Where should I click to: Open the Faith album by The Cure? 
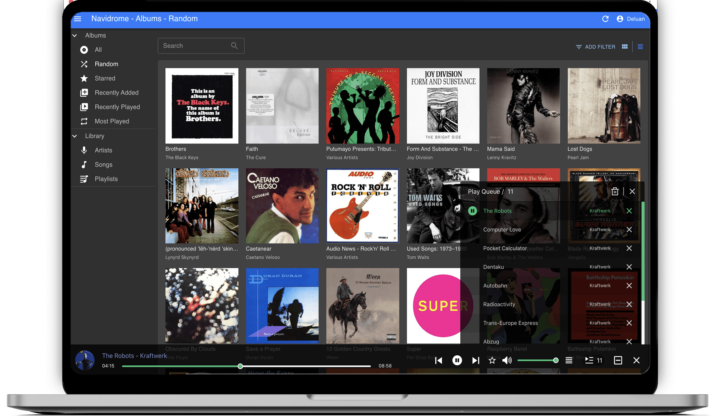coord(282,106)
